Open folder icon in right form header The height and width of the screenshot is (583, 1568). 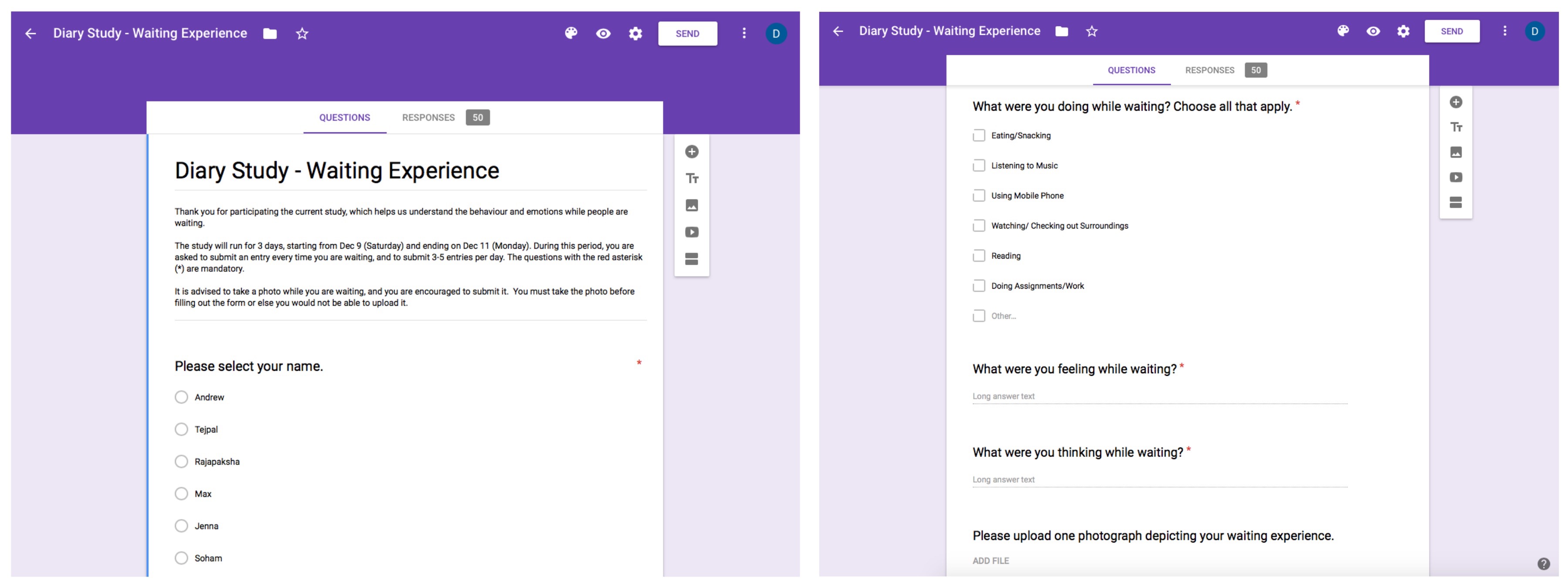coord(1061,31)
